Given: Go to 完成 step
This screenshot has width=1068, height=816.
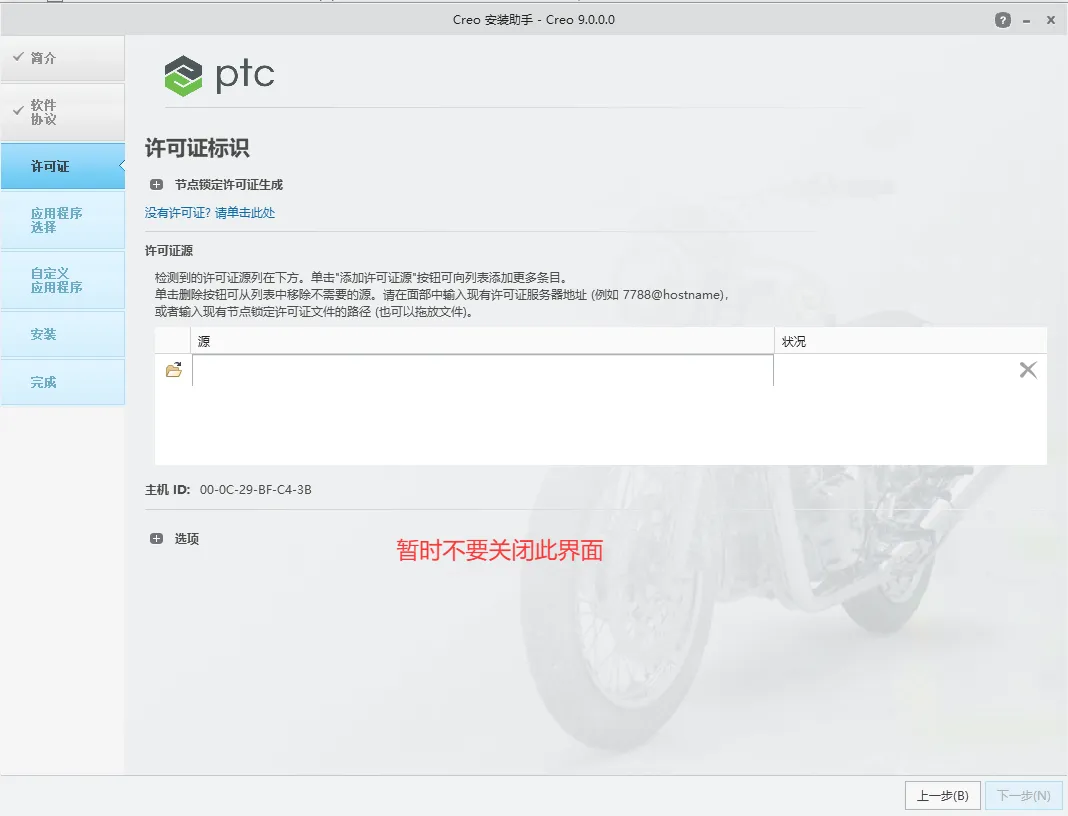Looking at the screenshot, I should coord(63,382).
